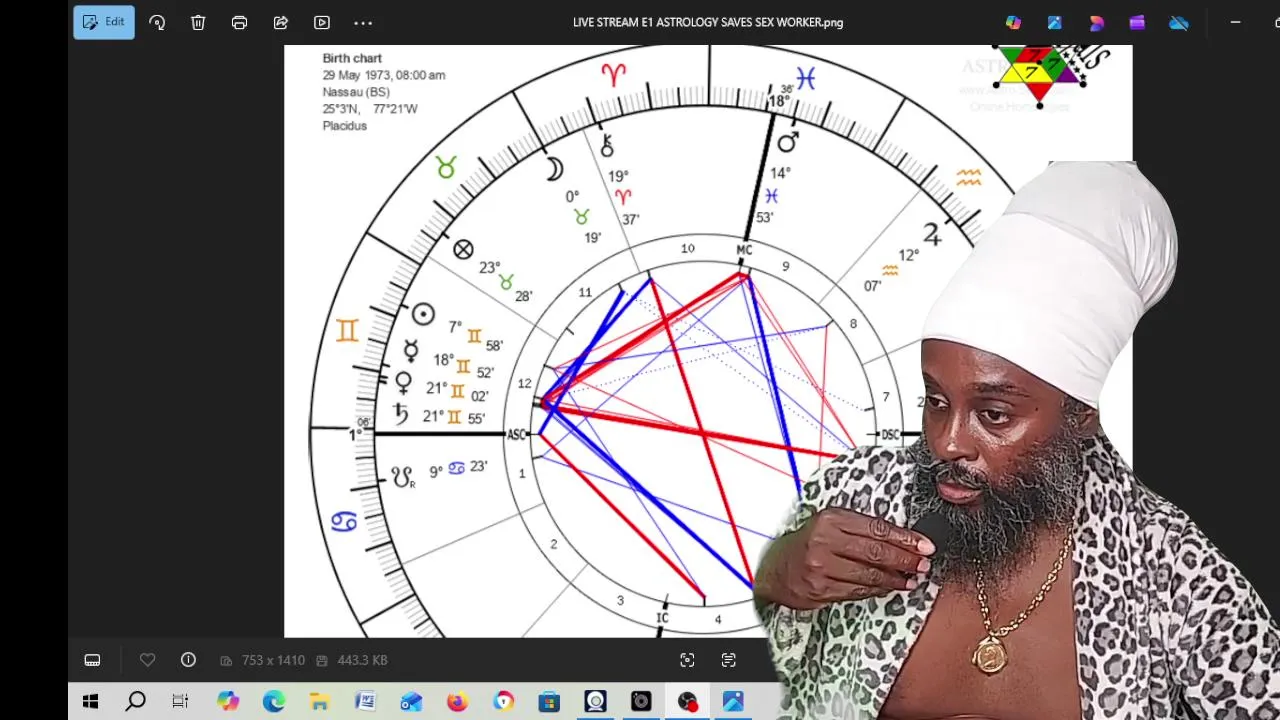Toggle the filmstrip view icon

(92, 660)
